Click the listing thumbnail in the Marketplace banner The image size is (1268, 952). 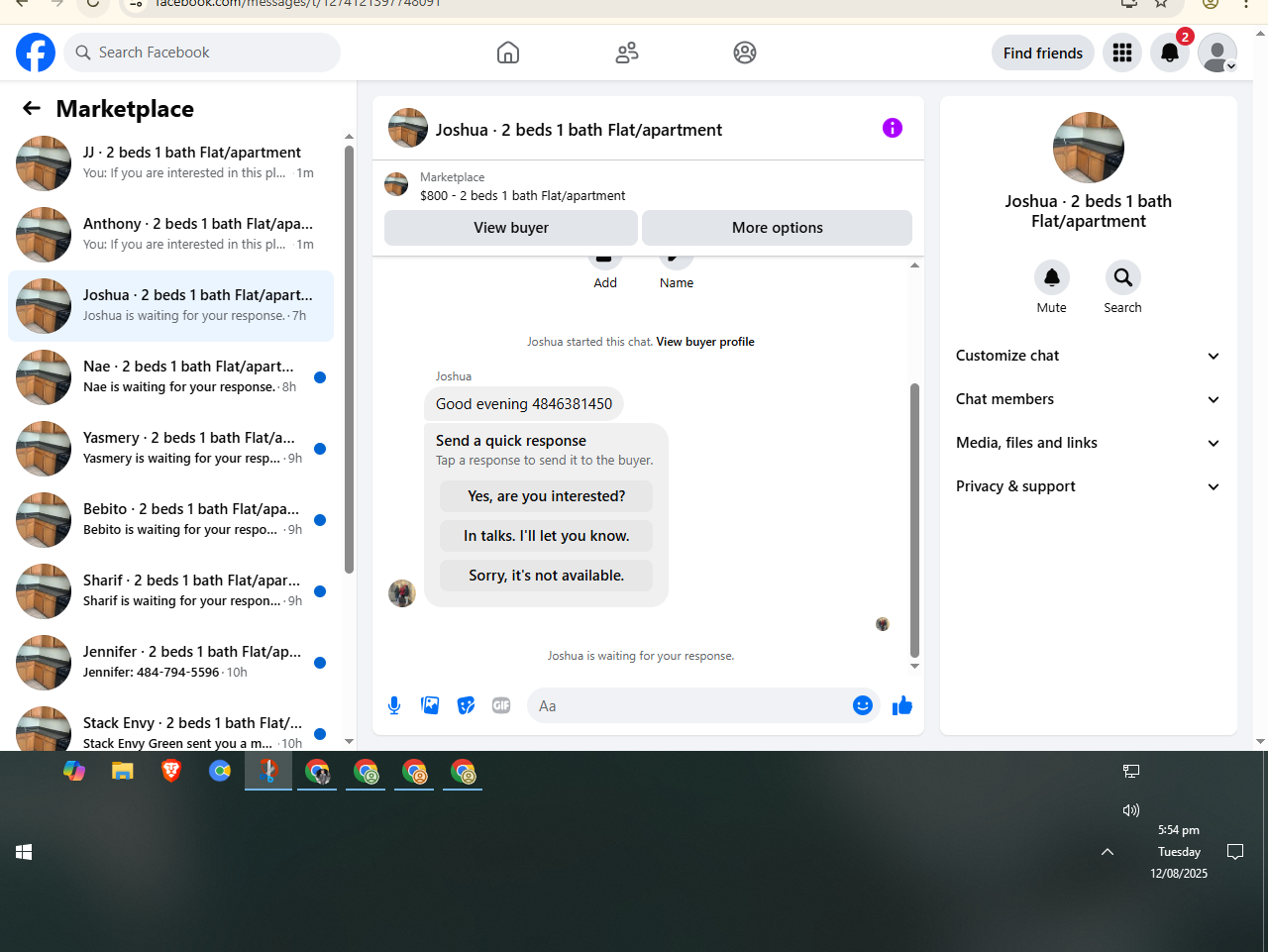396,184
